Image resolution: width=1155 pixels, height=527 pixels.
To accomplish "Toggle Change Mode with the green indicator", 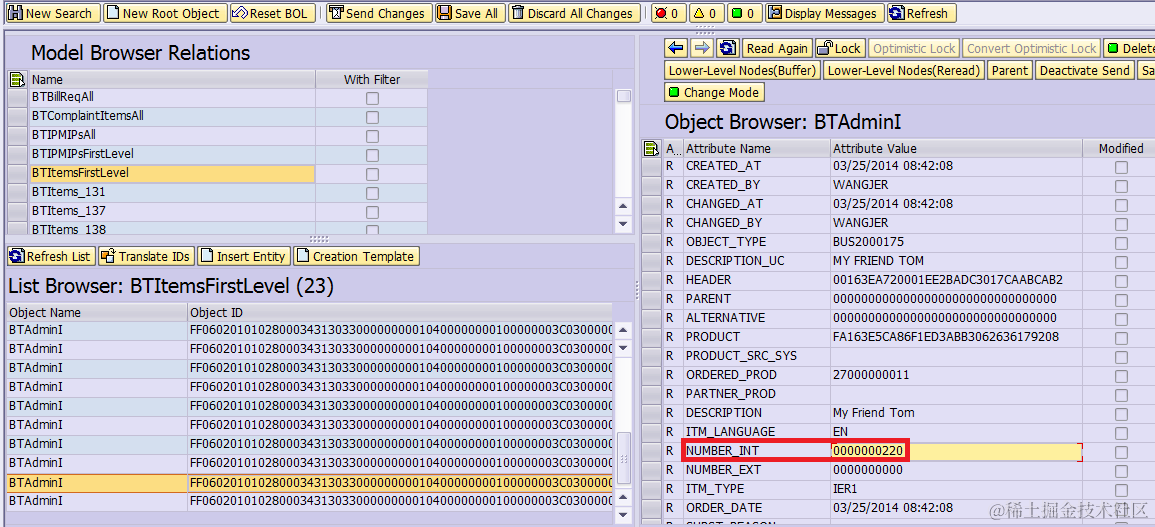I will click(713, 92).
